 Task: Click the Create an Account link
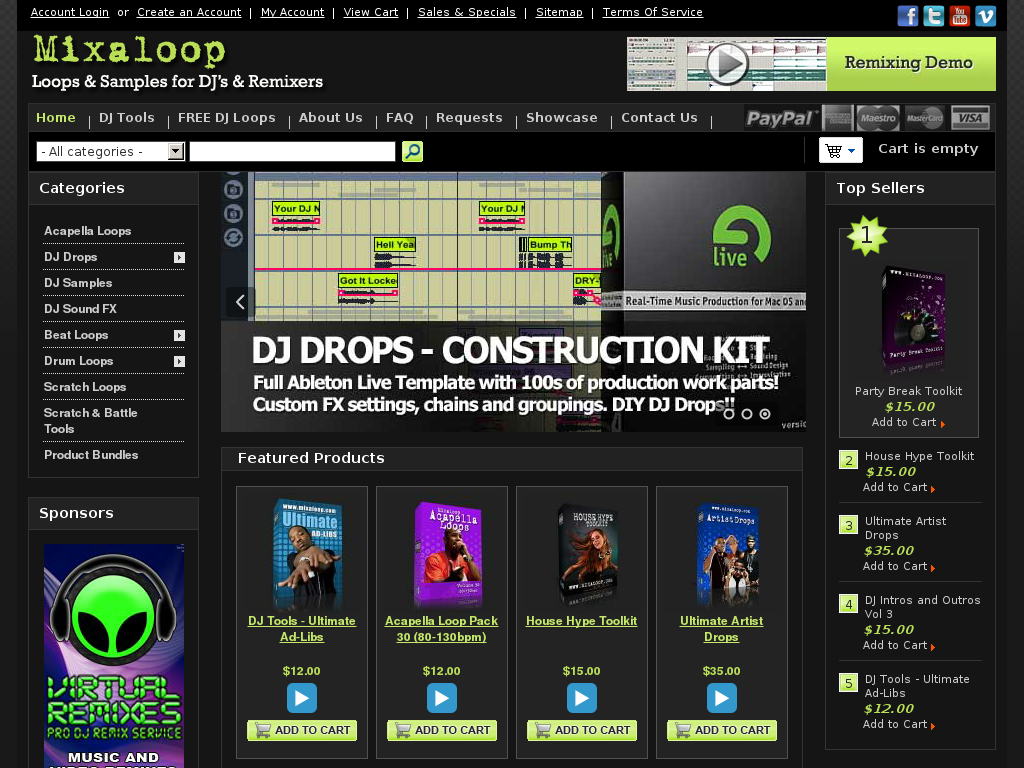[189, 12]
